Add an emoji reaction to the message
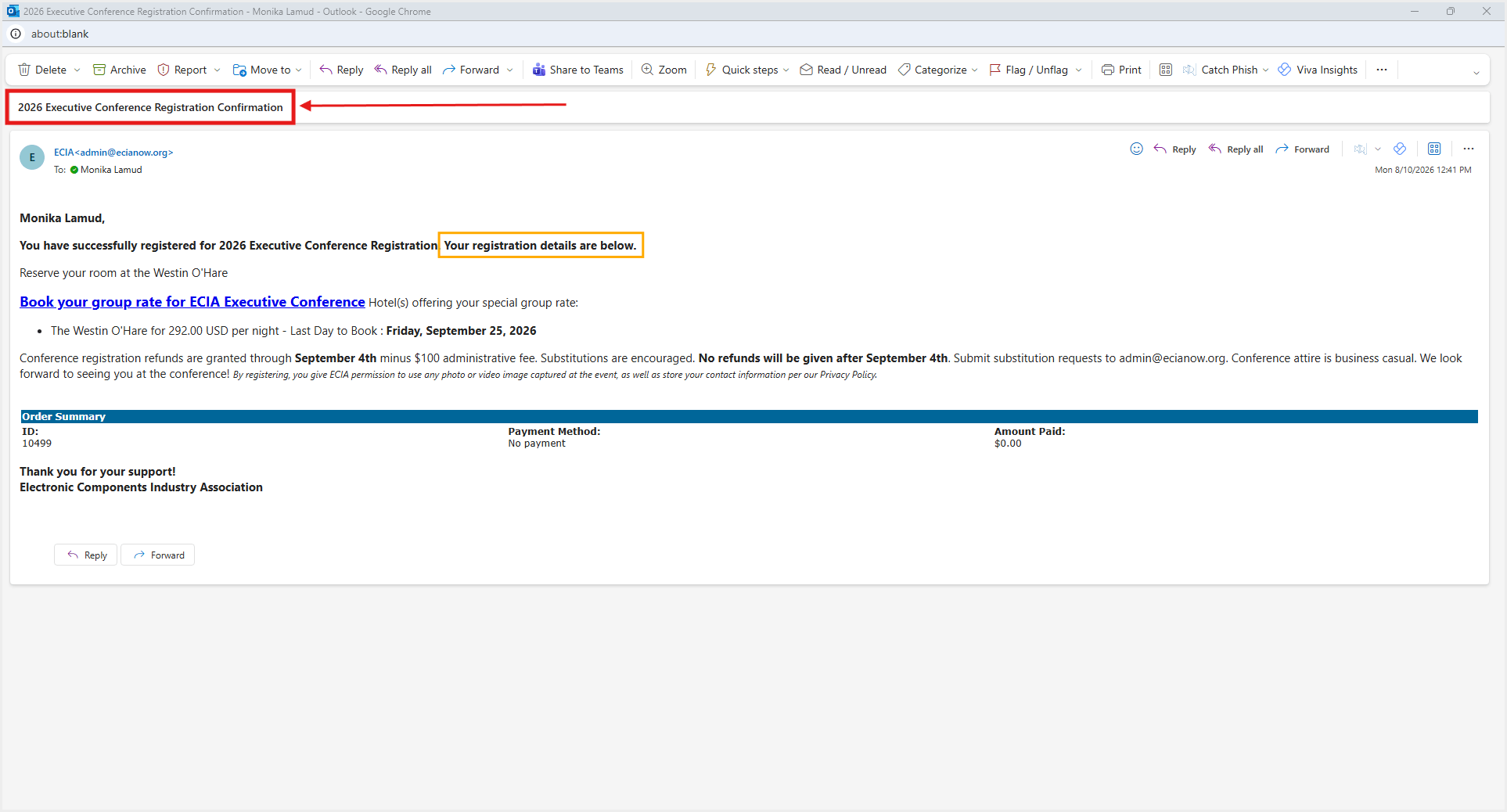Viewport: 1507px width, 812px height. tap(1137, 149)
